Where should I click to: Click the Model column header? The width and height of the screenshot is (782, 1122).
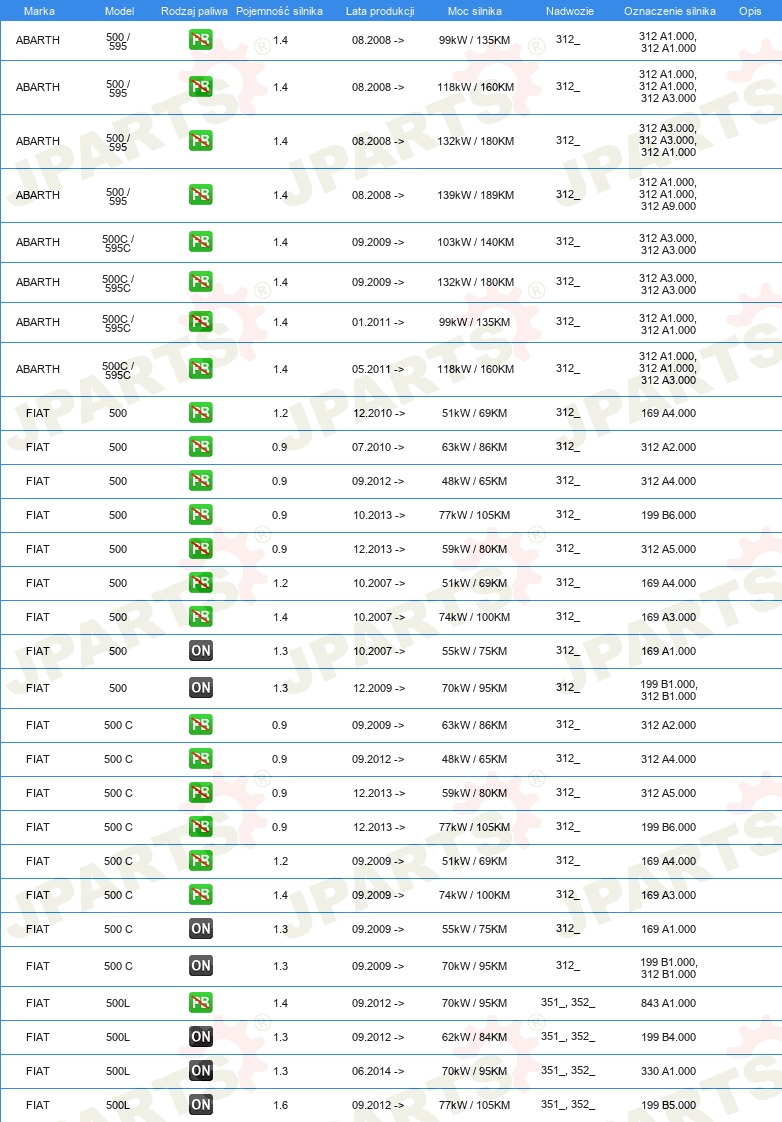(119, 11)
